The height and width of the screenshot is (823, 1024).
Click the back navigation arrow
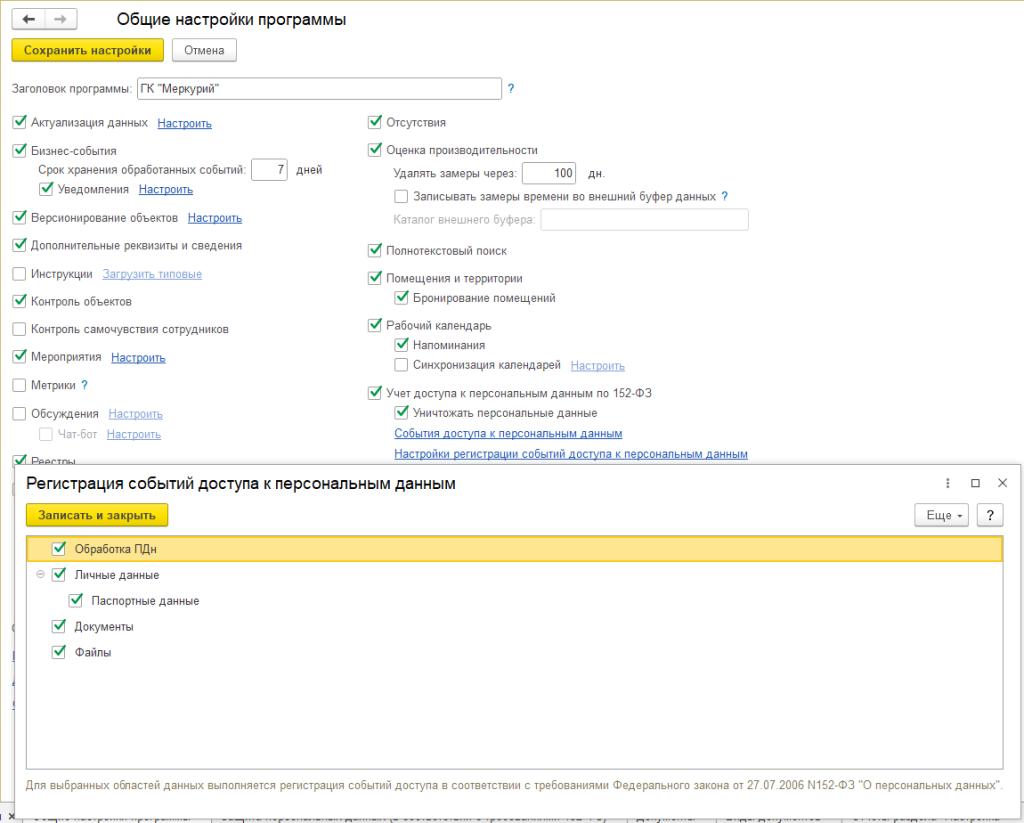coord(29,19)
